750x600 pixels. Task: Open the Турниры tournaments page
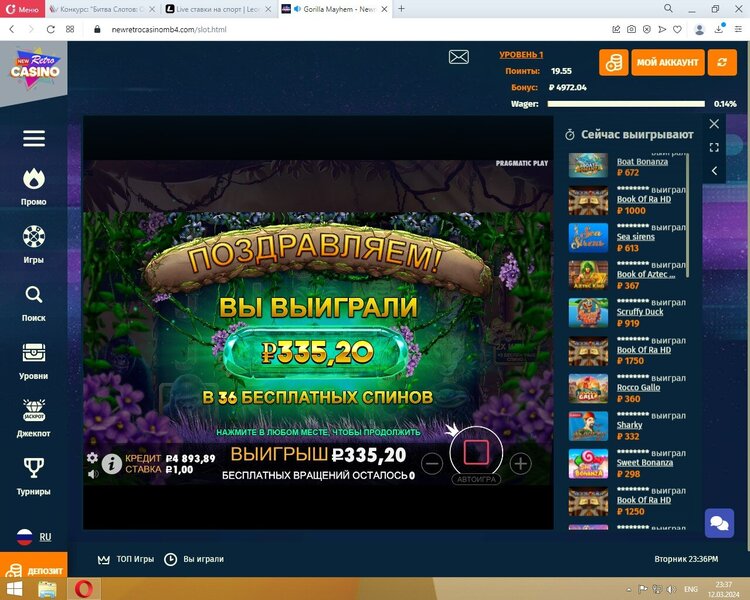(x=33, y=477)
